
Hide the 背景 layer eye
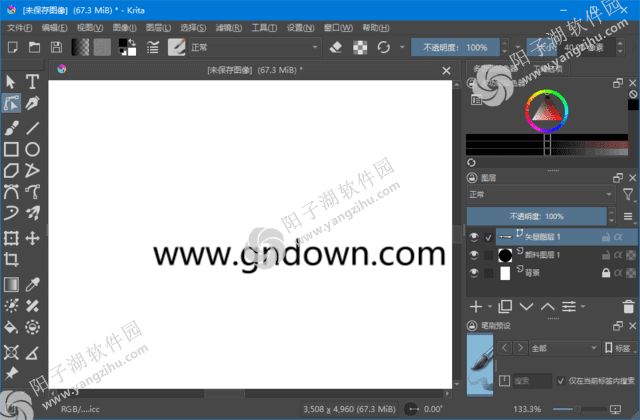473,273
